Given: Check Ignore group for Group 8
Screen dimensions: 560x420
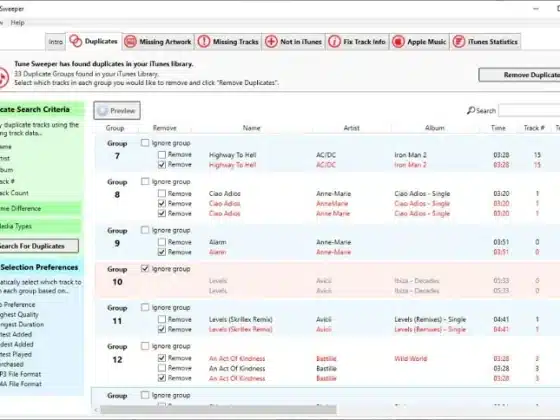Looking at the screenshot, I should pos(145,181).
